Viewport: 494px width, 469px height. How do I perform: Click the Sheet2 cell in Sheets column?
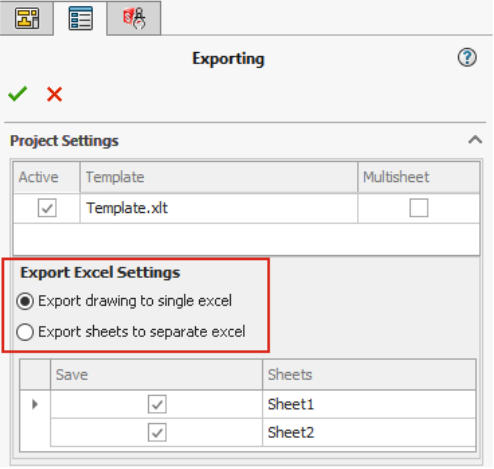click(369, 433)
